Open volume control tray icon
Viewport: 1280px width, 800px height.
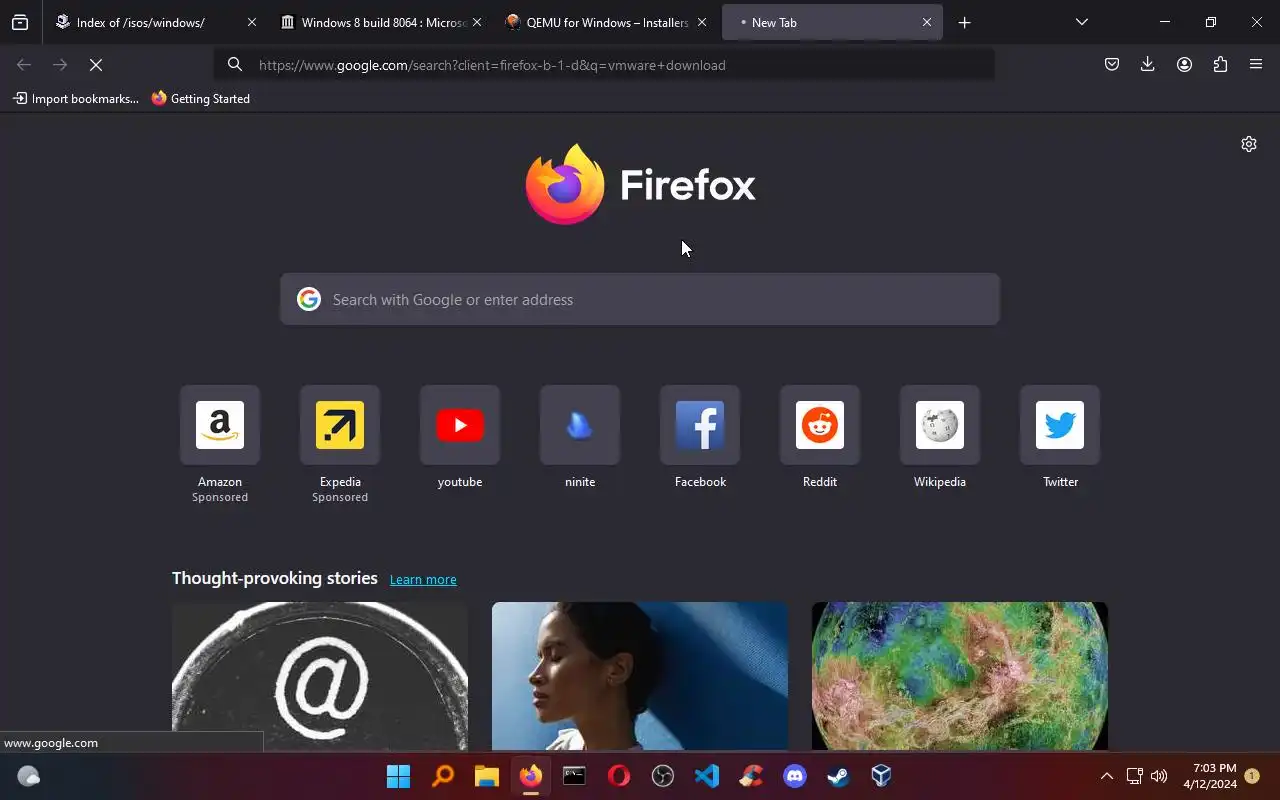(1159, 776)
